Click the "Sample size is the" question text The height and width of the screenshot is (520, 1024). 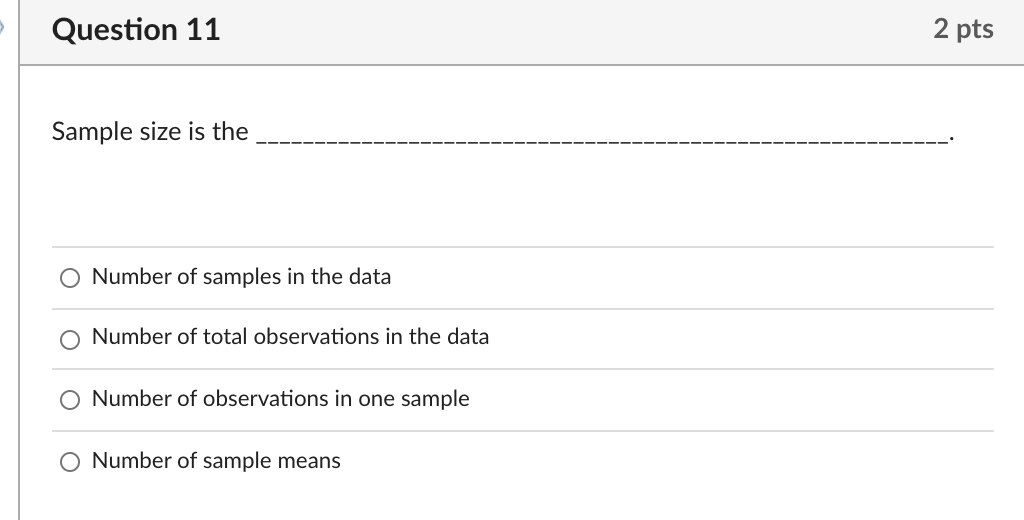(150, 131)
